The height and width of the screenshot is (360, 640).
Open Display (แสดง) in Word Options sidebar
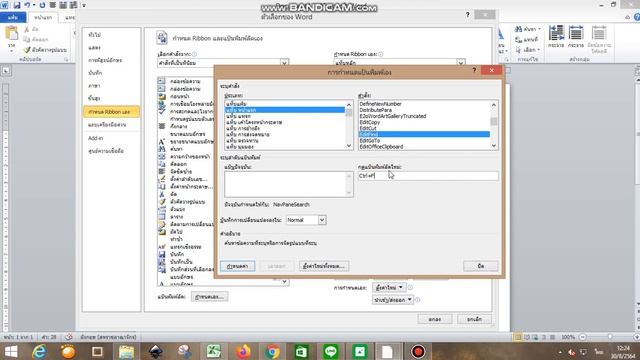[x=94, y=48]
